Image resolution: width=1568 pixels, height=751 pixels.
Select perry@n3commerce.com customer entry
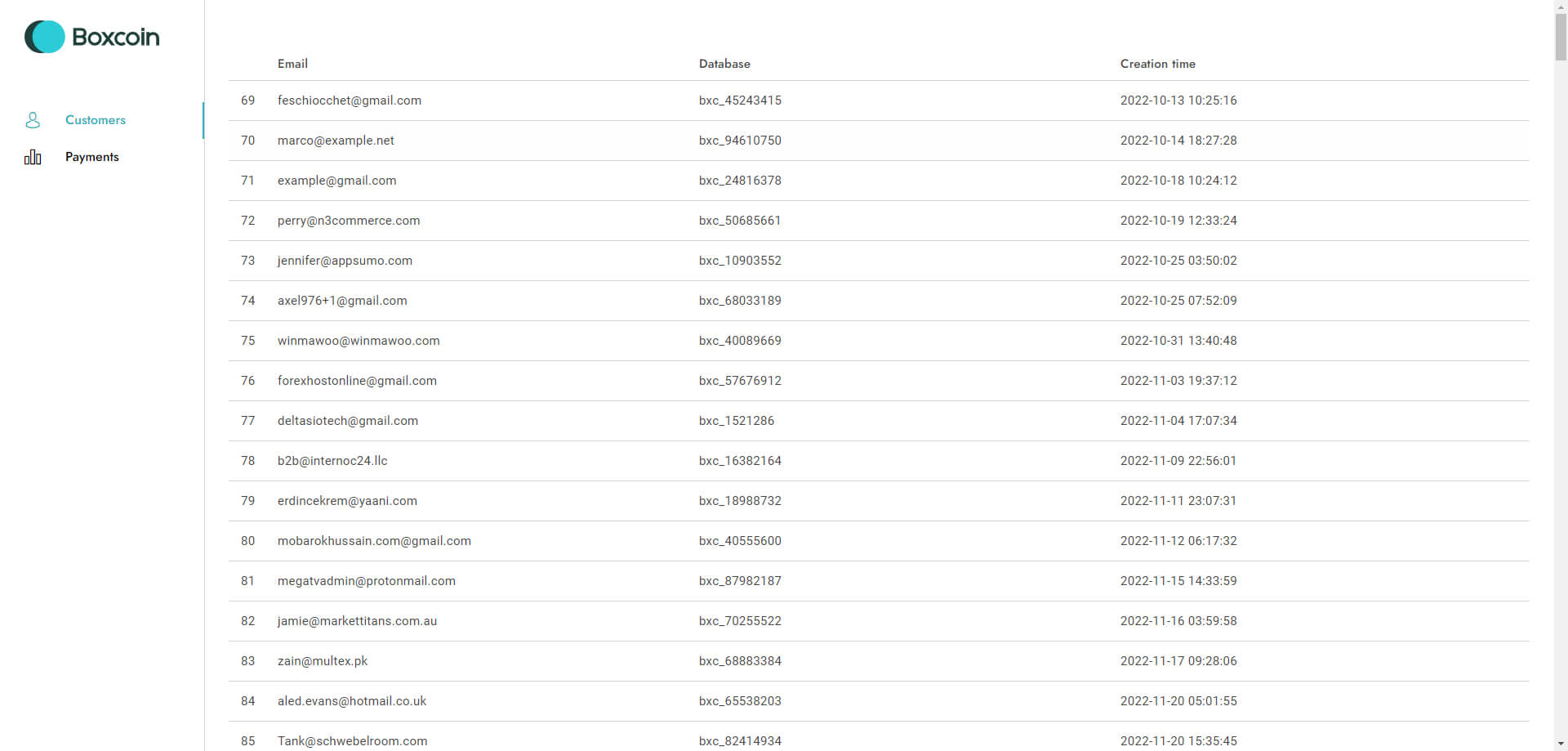[x=348, y=221]
